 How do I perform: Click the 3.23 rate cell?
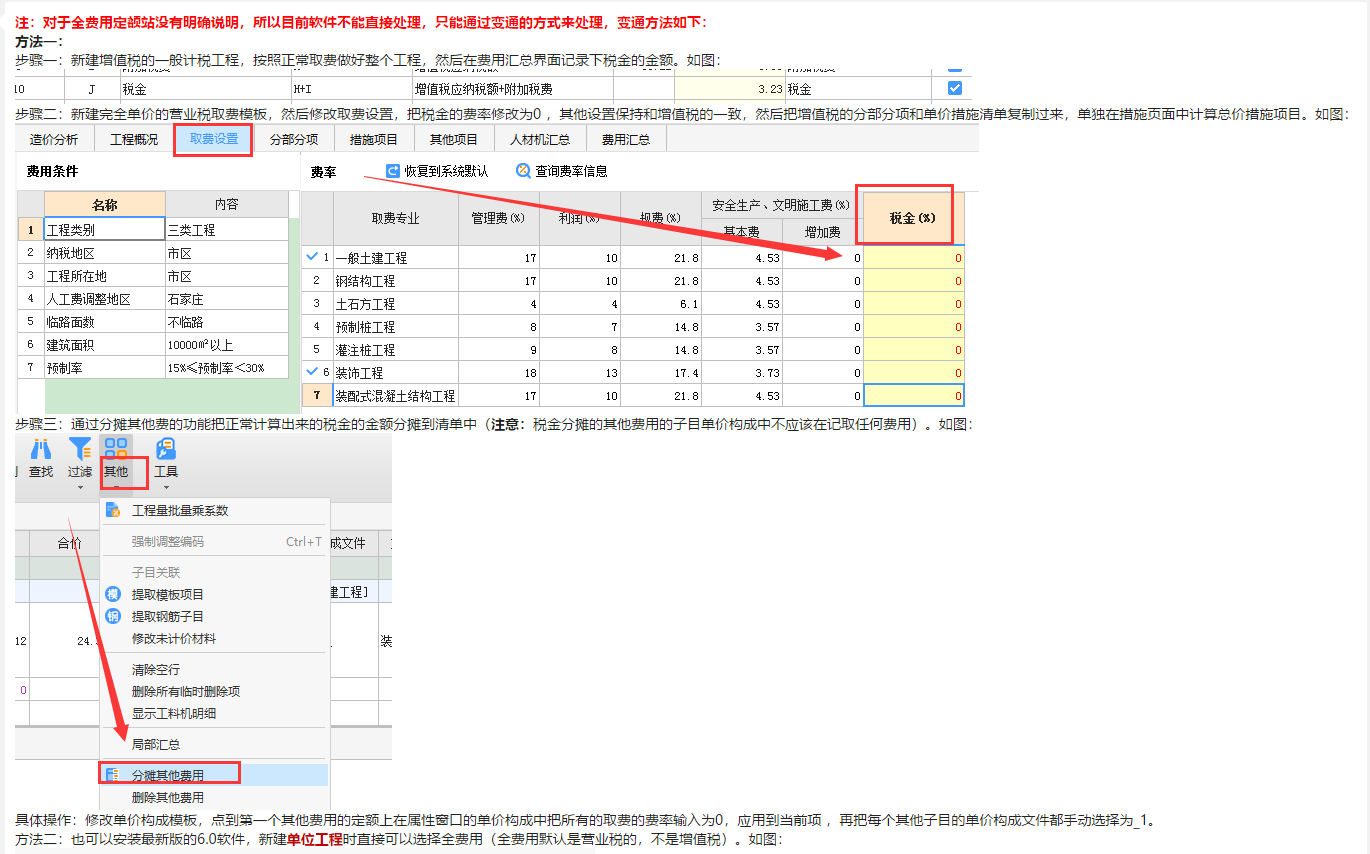[730, 89]
